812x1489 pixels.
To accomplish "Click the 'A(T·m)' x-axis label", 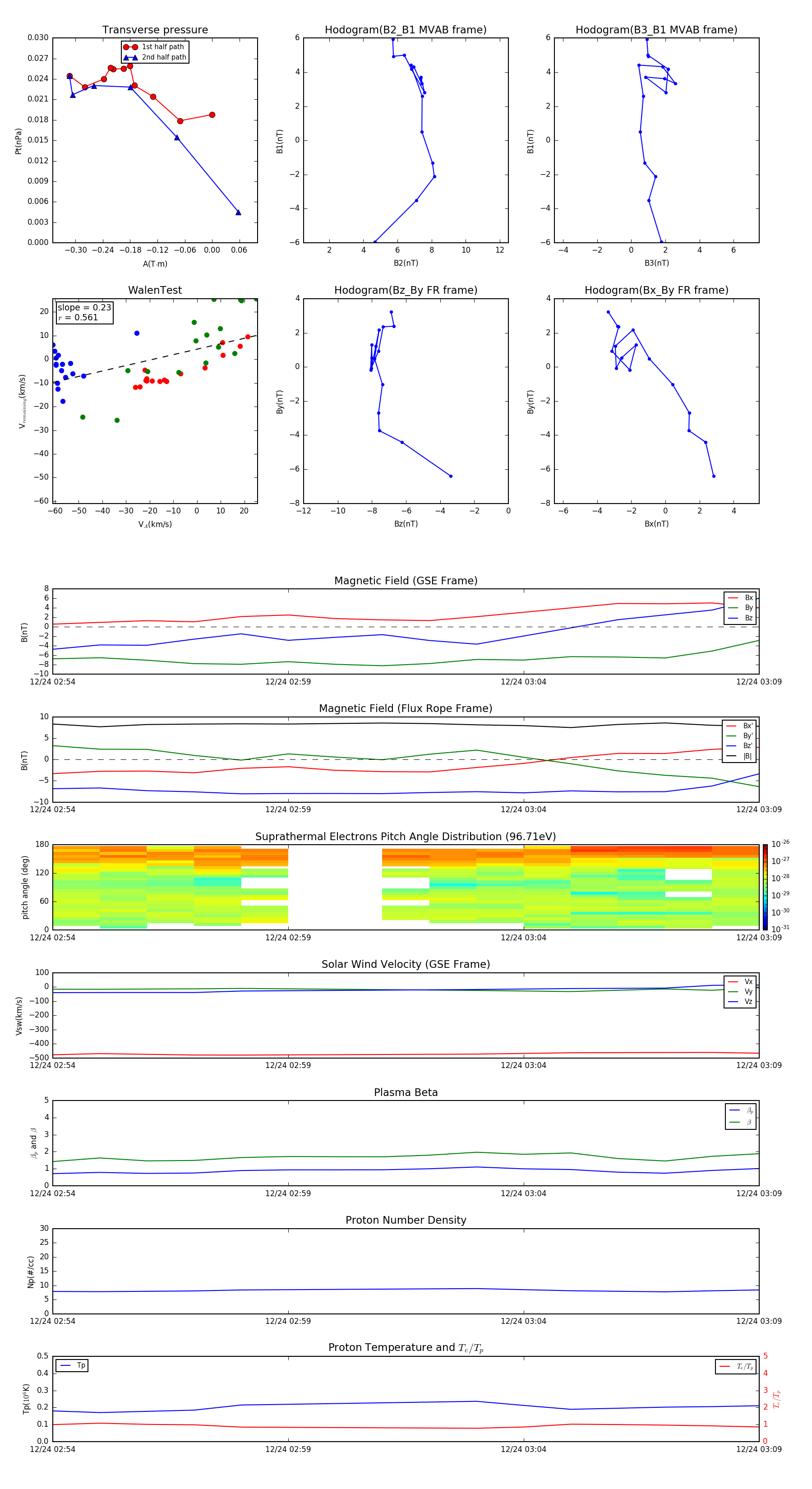I will coord(155,264).
